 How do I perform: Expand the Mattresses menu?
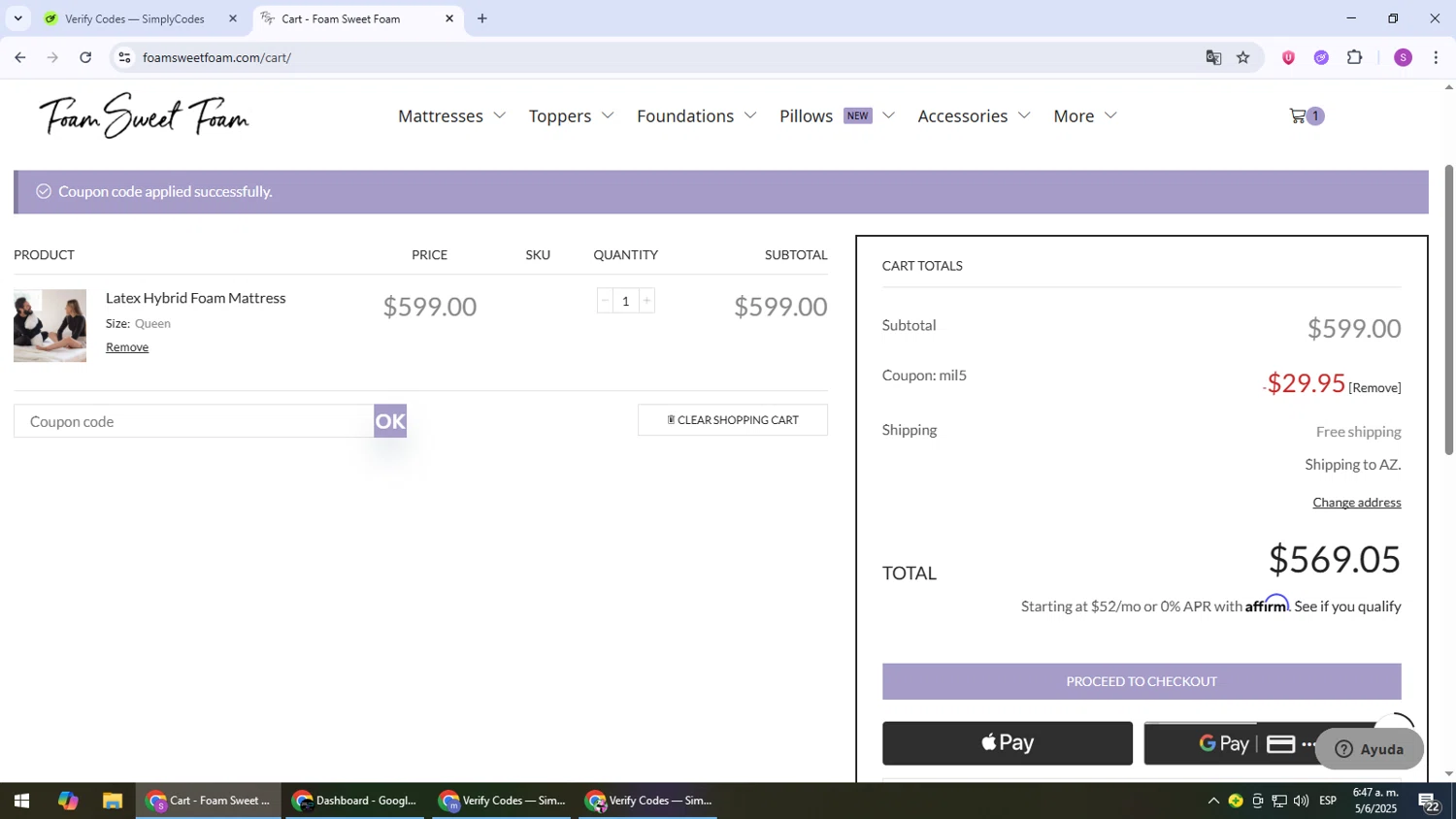pos(452,116)
